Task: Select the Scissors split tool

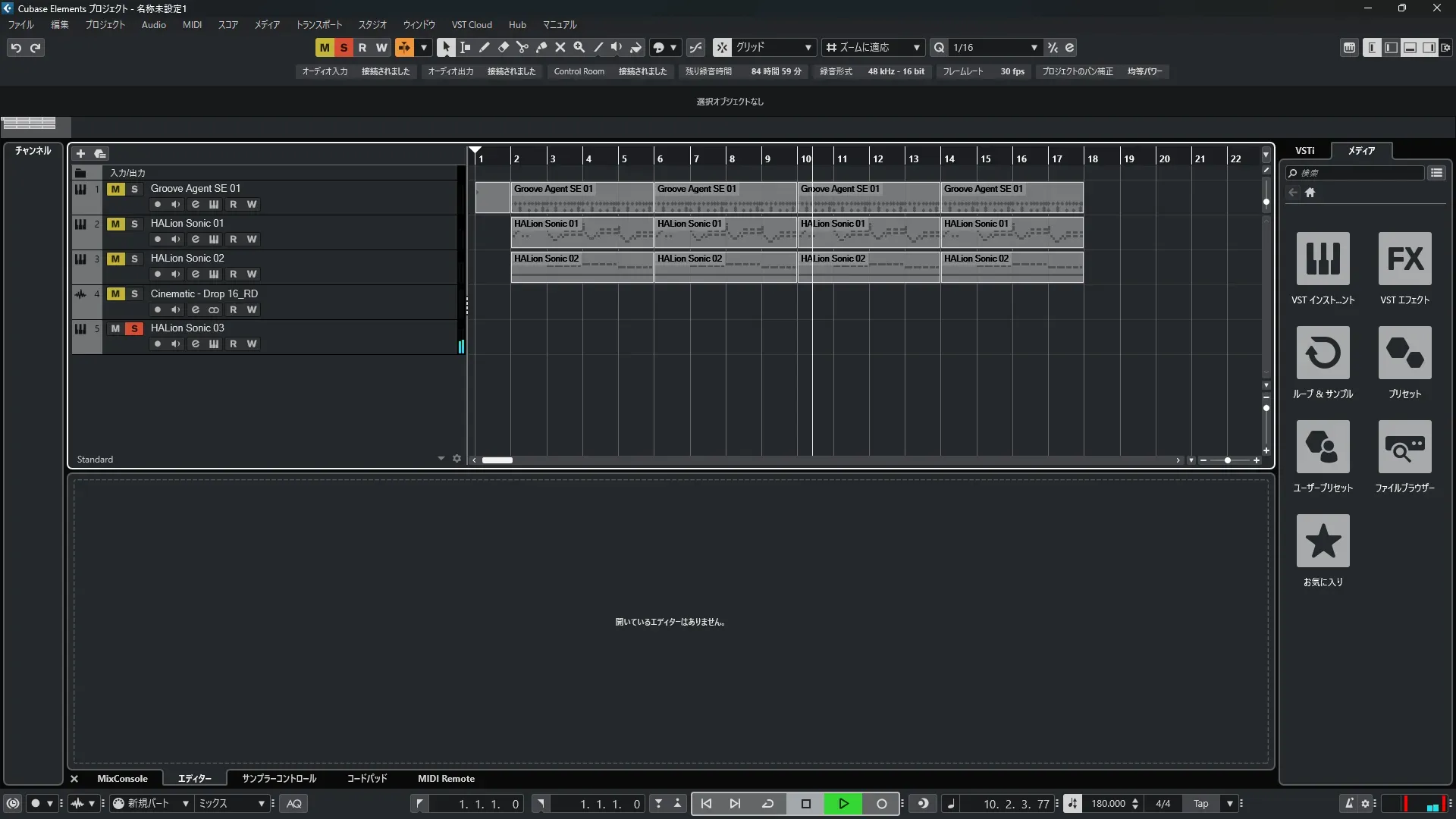Action: (522, 47)
